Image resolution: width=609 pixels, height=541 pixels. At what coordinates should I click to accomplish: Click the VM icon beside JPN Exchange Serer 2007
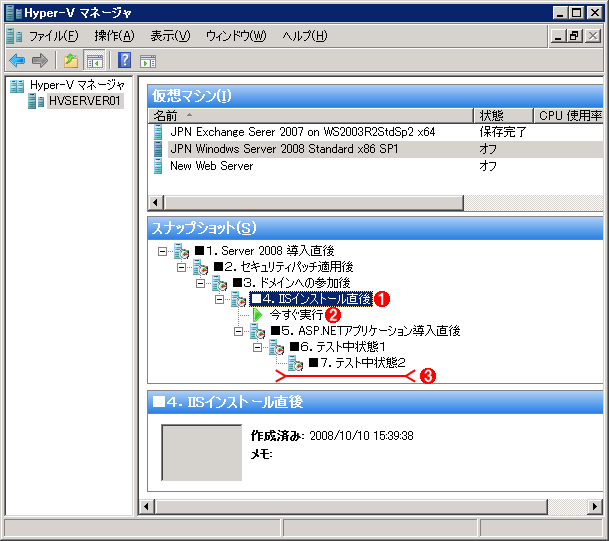[x=158, y=132]
